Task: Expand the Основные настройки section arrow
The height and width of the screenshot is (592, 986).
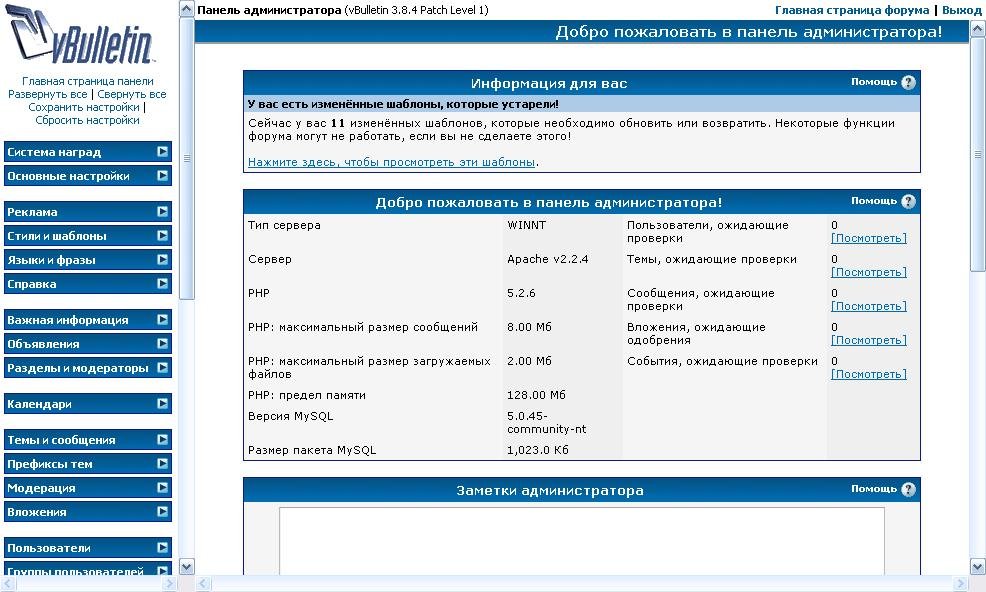Action: 162,176
